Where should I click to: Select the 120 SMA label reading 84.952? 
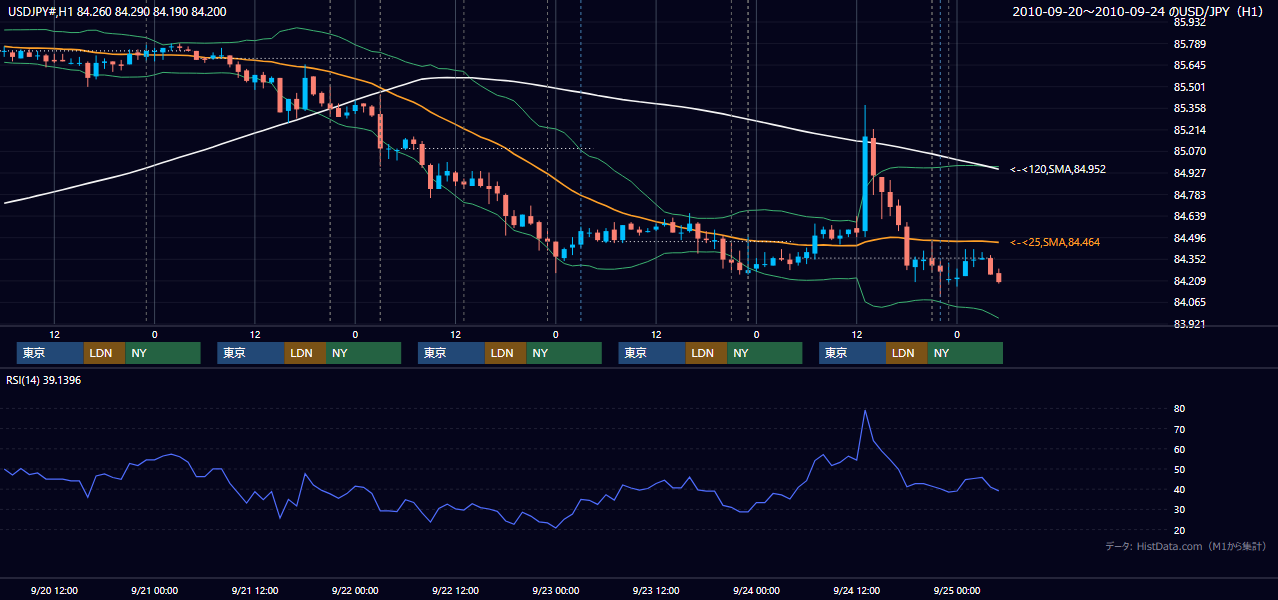click(1058, 169)
